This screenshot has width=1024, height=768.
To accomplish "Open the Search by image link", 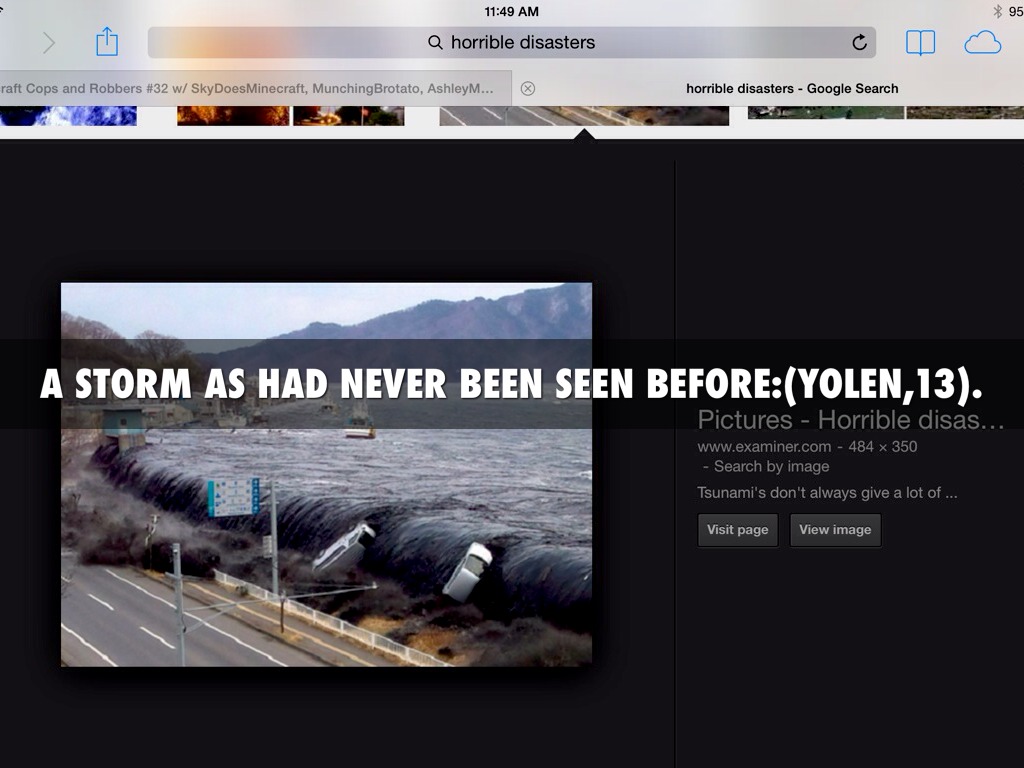I will (771, 466).
